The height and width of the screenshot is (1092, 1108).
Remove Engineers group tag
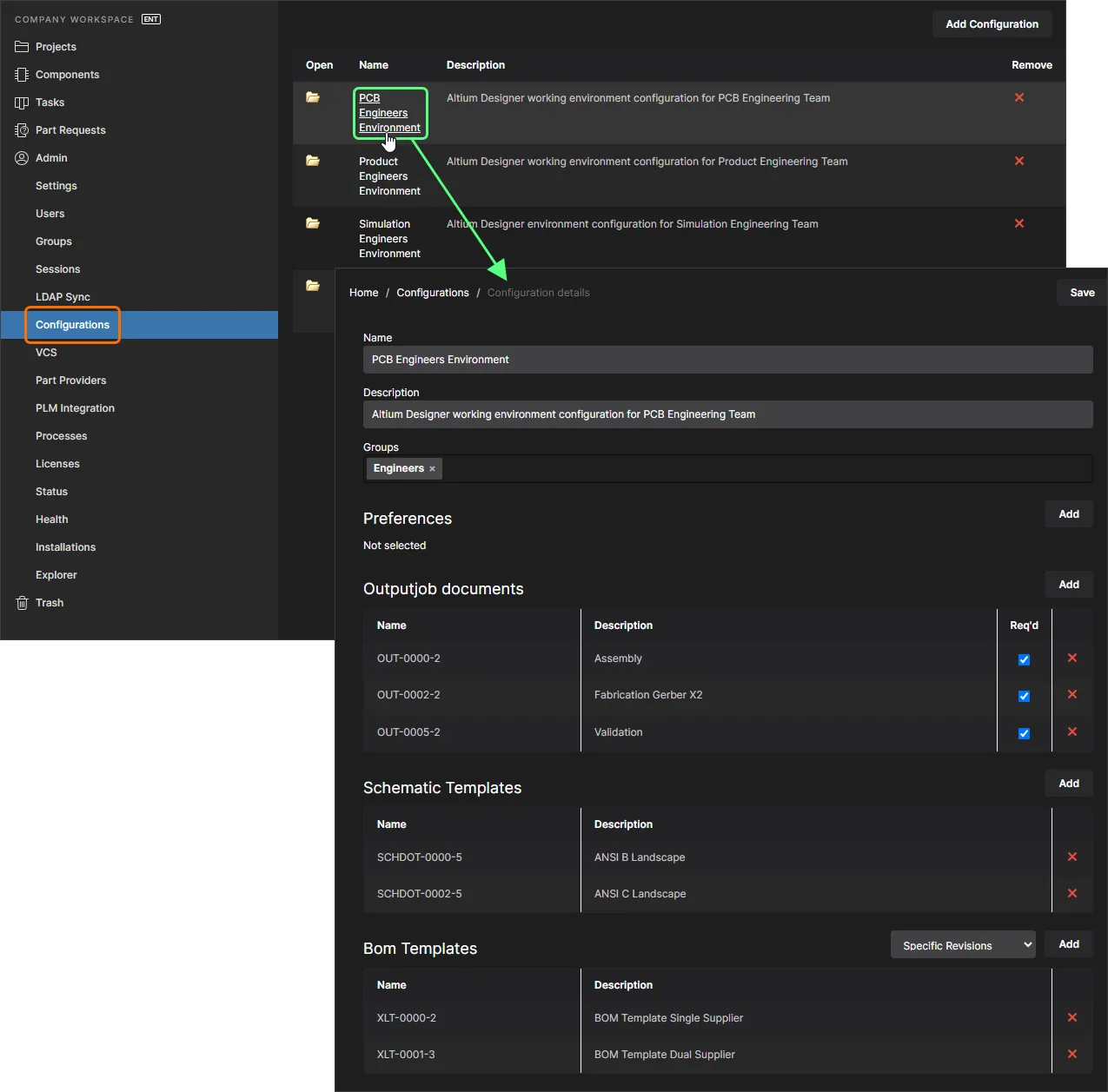tap(432, 469)
